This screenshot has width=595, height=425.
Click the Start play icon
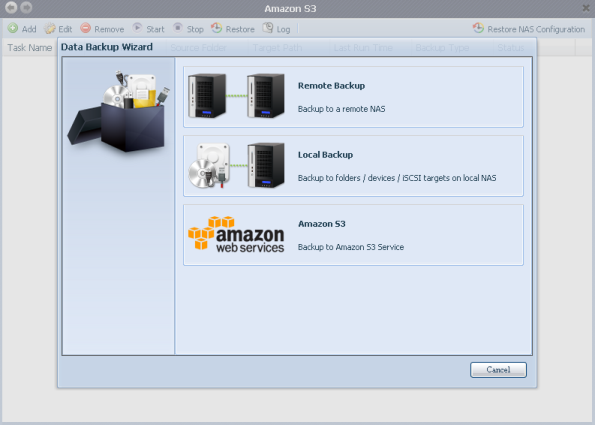137,28
